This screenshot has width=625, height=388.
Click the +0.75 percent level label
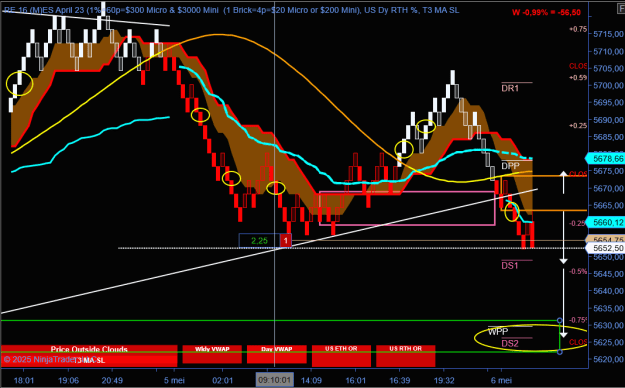(578, 29)
